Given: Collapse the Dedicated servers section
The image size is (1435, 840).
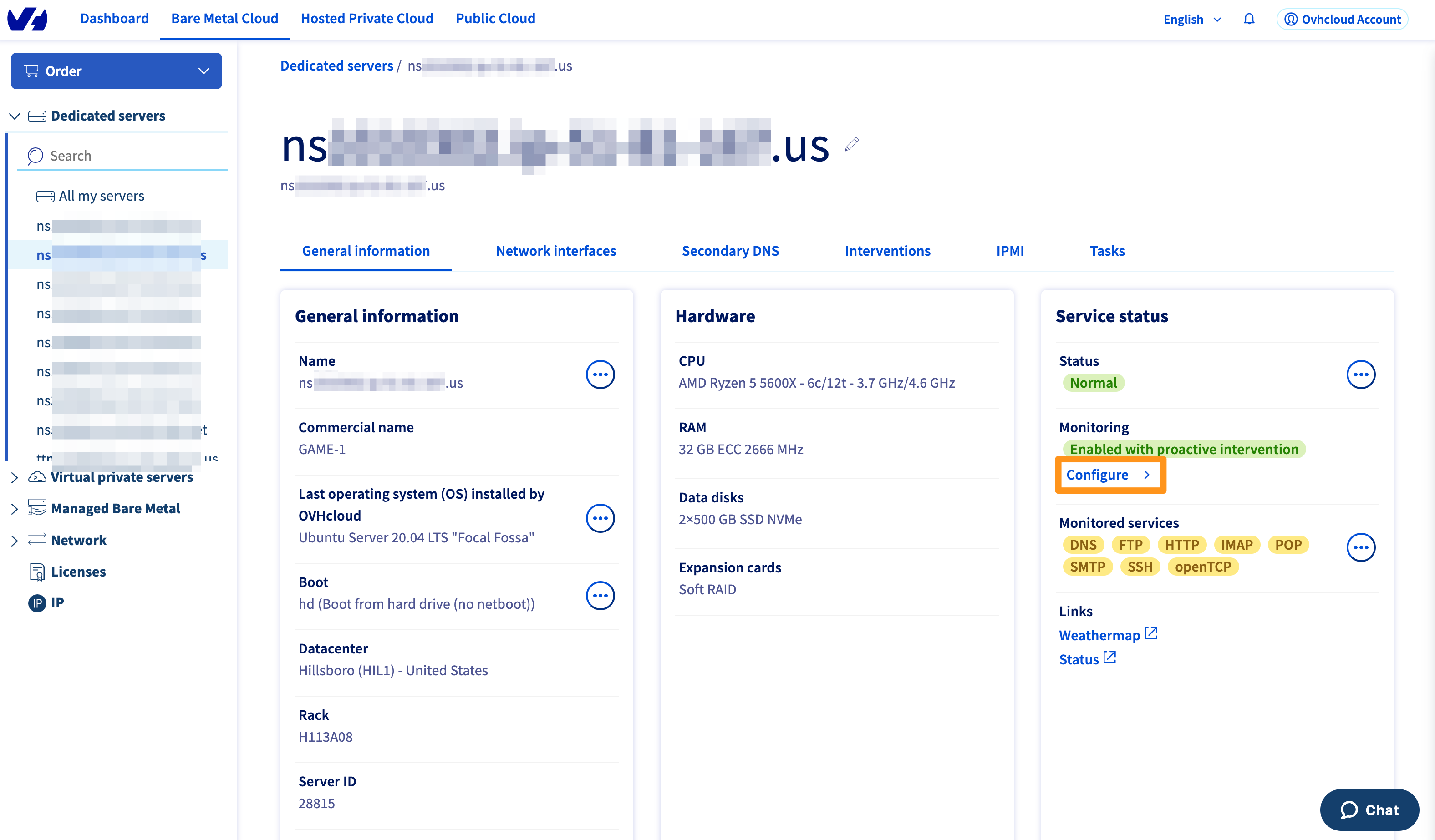Looking at the screenshot, I should [14, 116].
